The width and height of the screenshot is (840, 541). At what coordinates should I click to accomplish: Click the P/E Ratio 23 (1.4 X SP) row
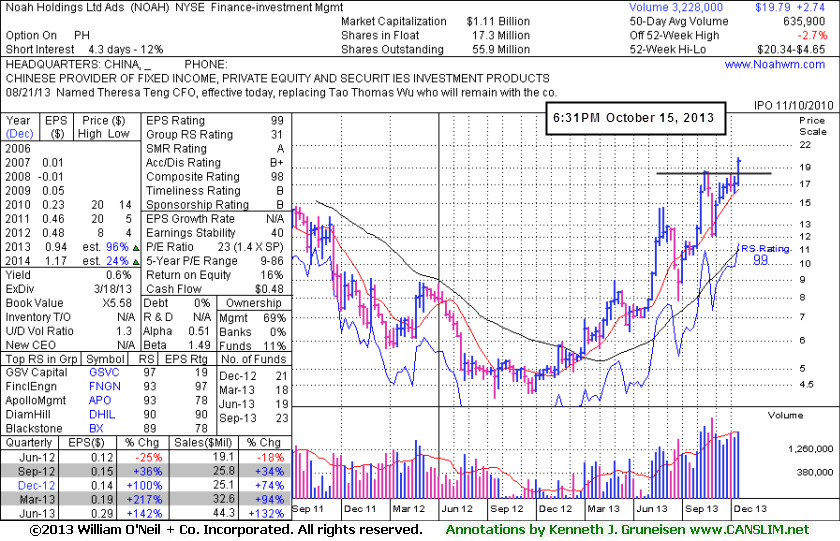tap(215, 247)
